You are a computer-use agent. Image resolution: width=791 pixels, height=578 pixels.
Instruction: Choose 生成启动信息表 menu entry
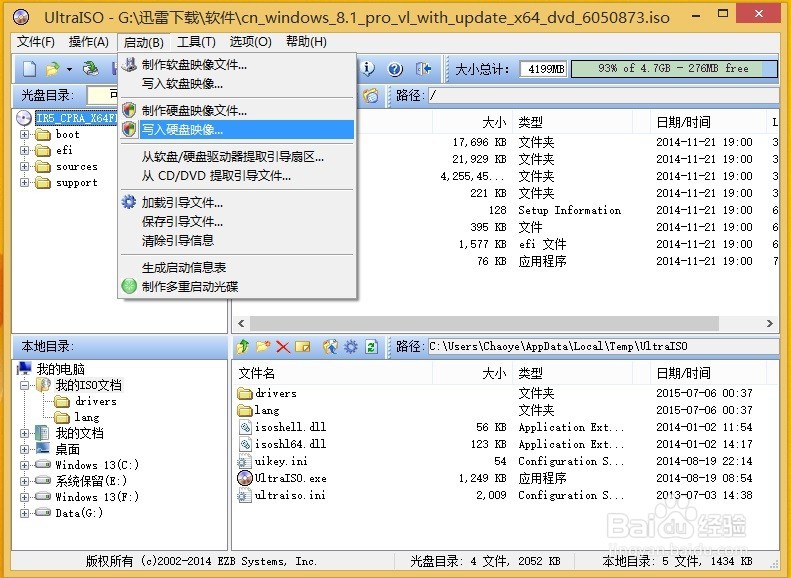coord(237,267)
